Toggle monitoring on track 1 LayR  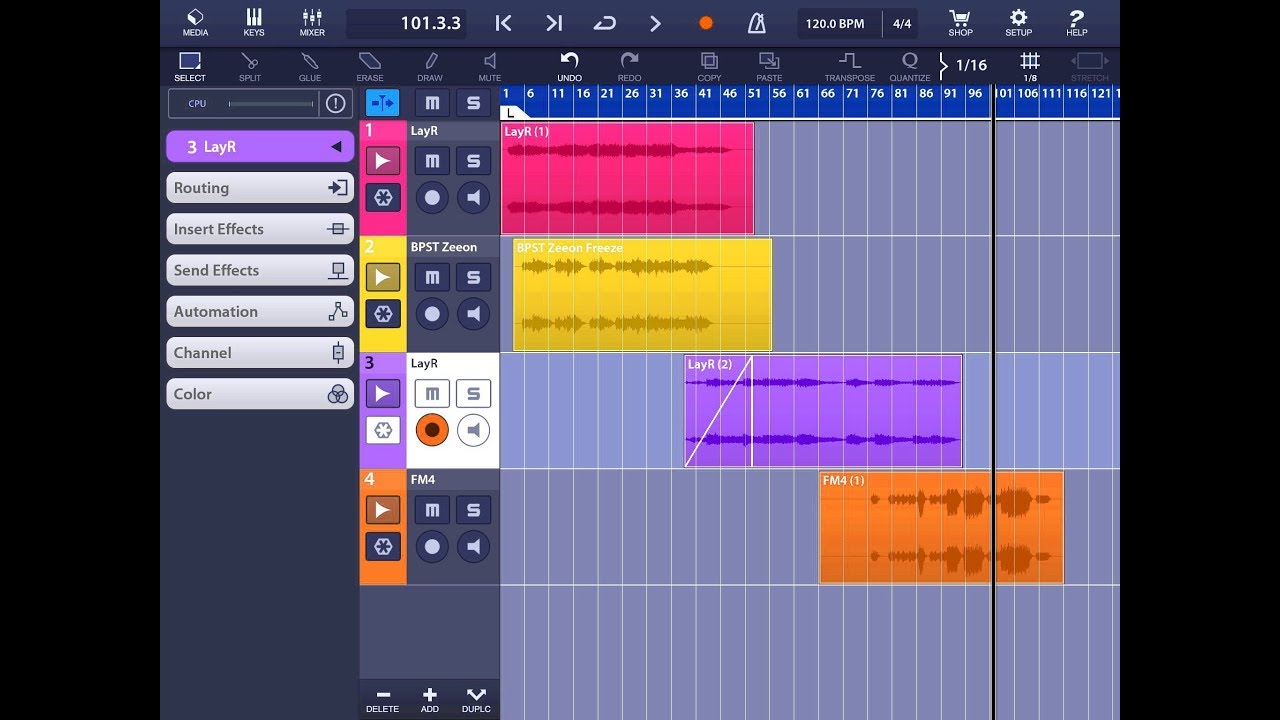click(x=474, y=197)
